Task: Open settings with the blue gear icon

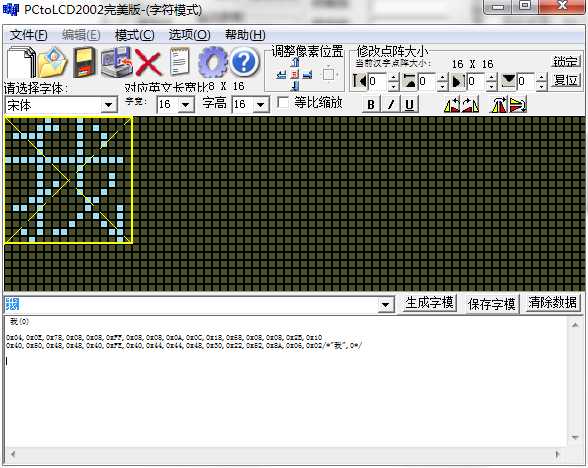Action: (x=212, y=62)
